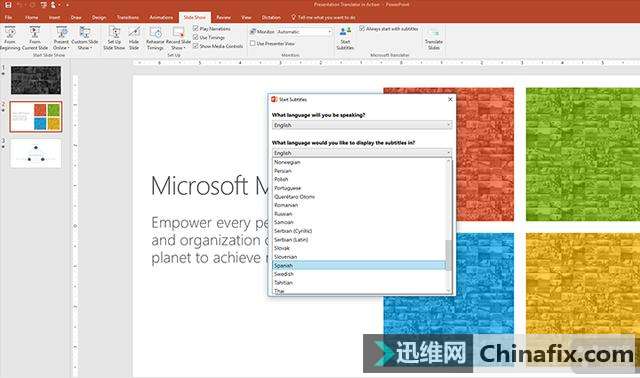Start show From Current Slide
The width and height of the screenshot is (640, 378).
tap(35, 38)
